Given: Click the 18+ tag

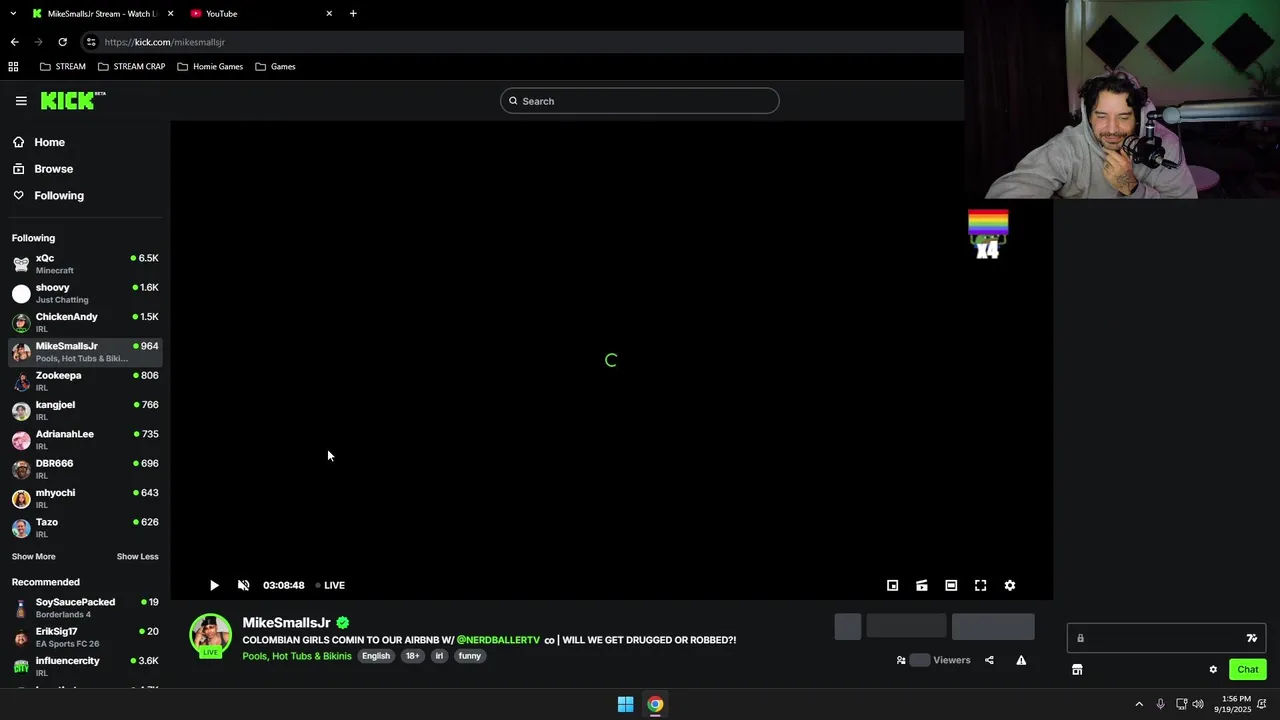Looking at the screenshot, I should pos(413,656).
